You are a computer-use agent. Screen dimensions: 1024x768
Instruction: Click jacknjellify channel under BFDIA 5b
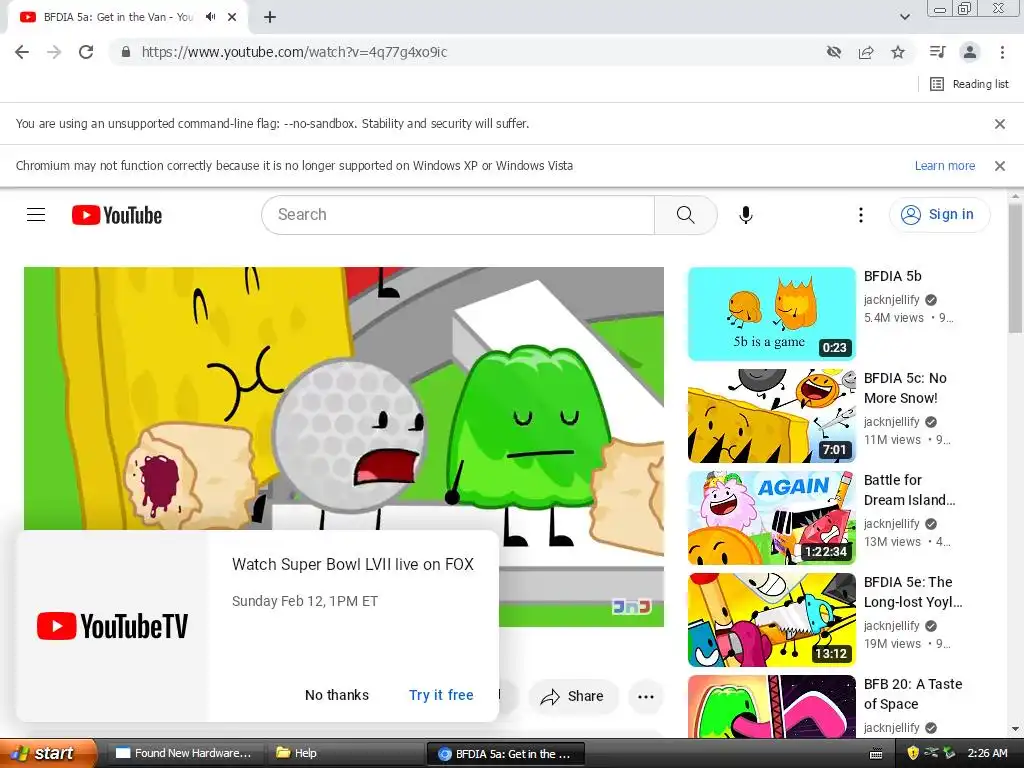pyautogui.click(x=891, y=300)
